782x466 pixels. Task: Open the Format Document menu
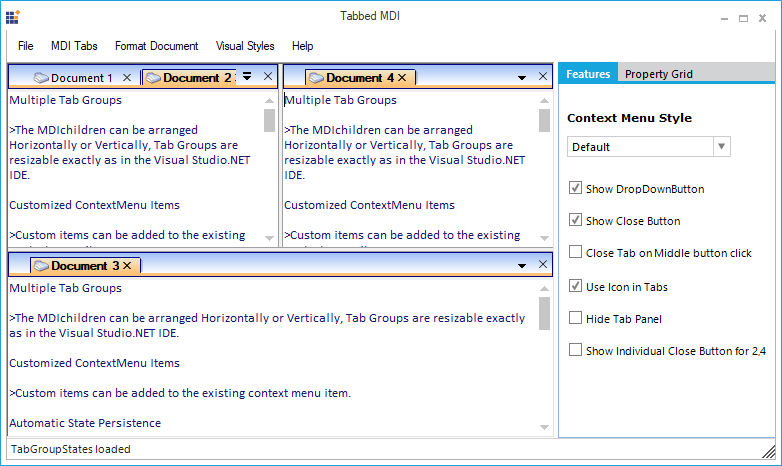point(157,46)
